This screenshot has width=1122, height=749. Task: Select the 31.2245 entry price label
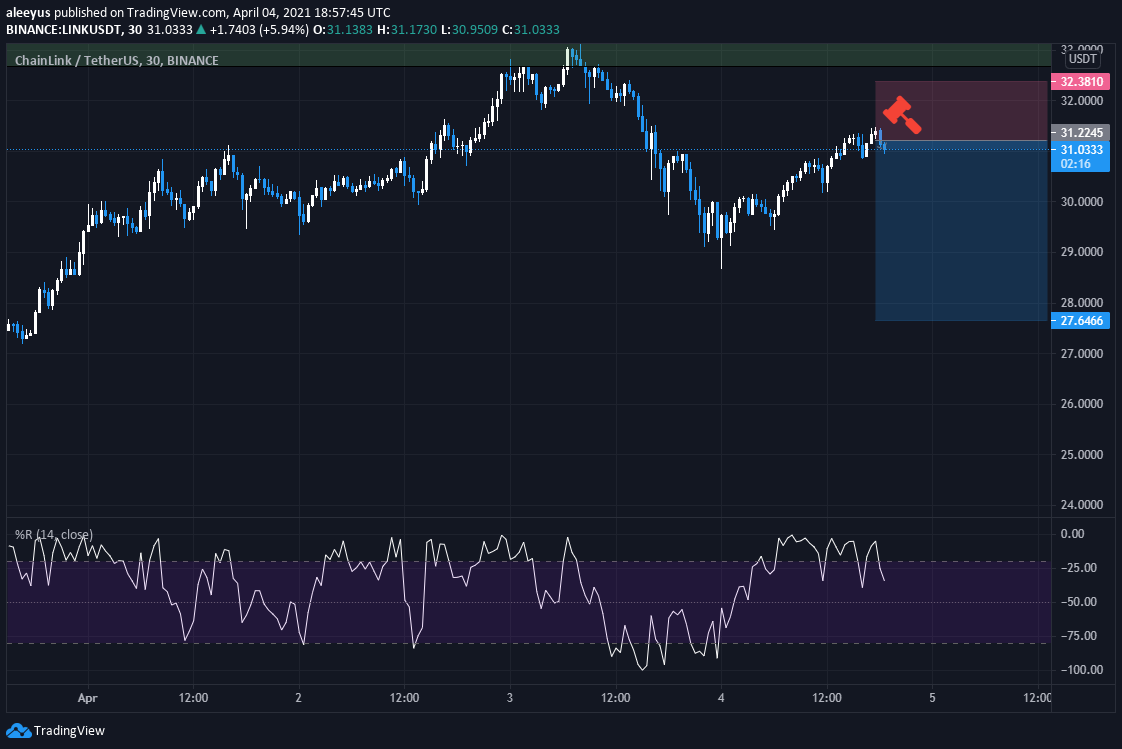coord(1080,132)
